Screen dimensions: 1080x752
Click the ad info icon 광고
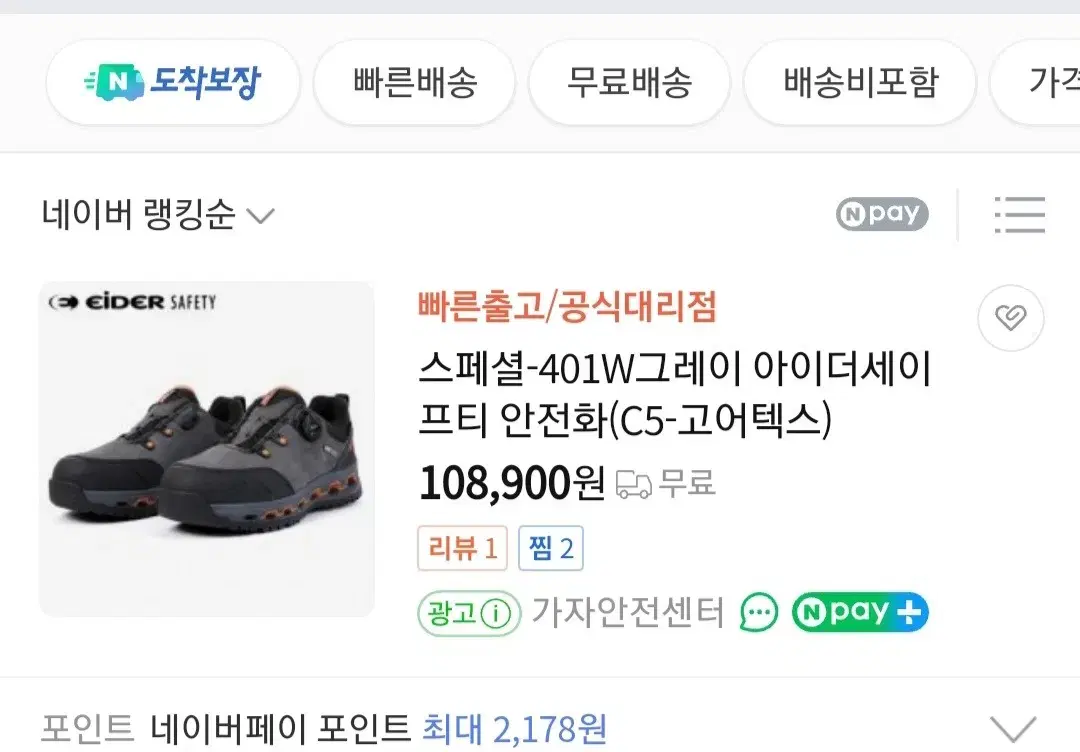469,612
